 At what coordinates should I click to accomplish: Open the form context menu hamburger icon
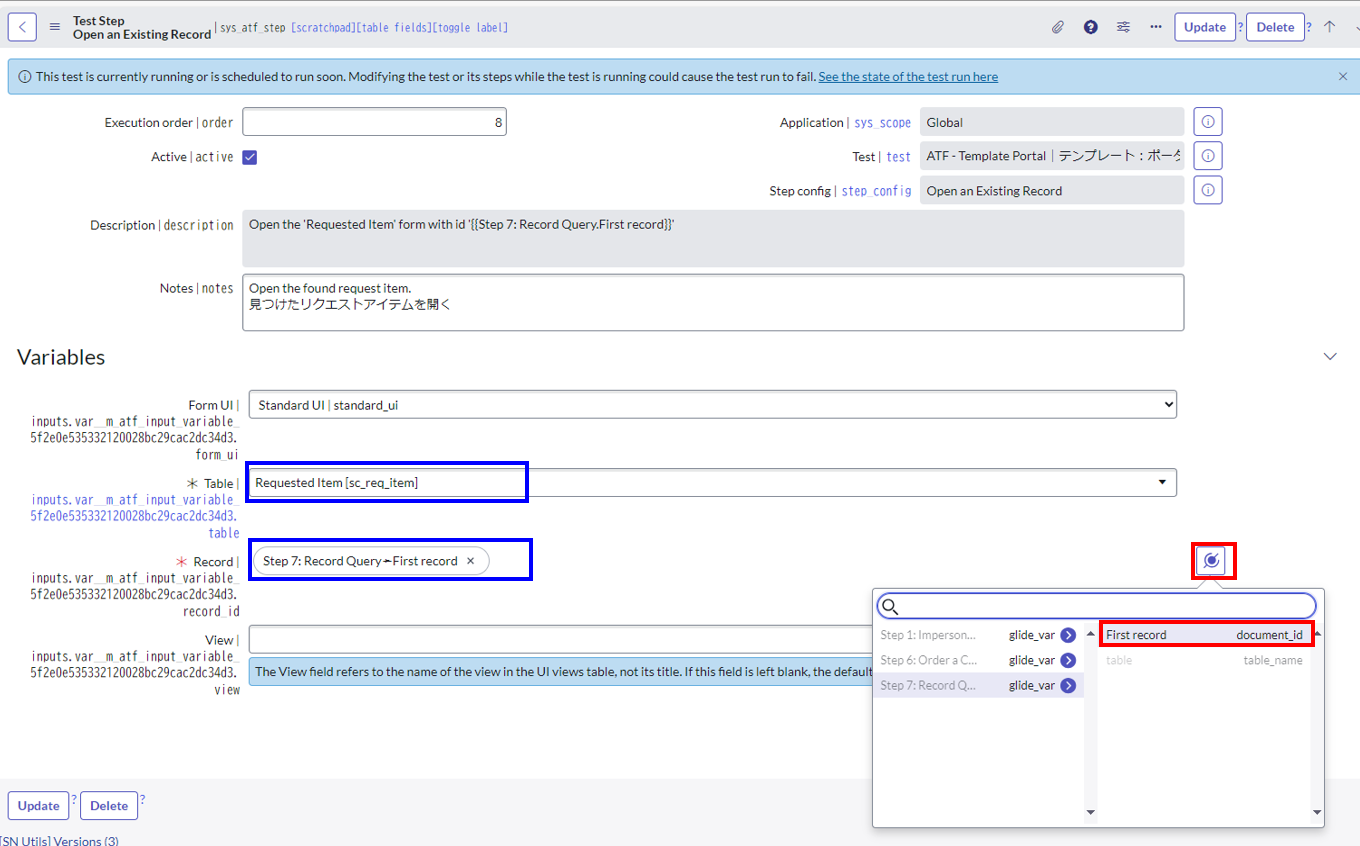55,27
